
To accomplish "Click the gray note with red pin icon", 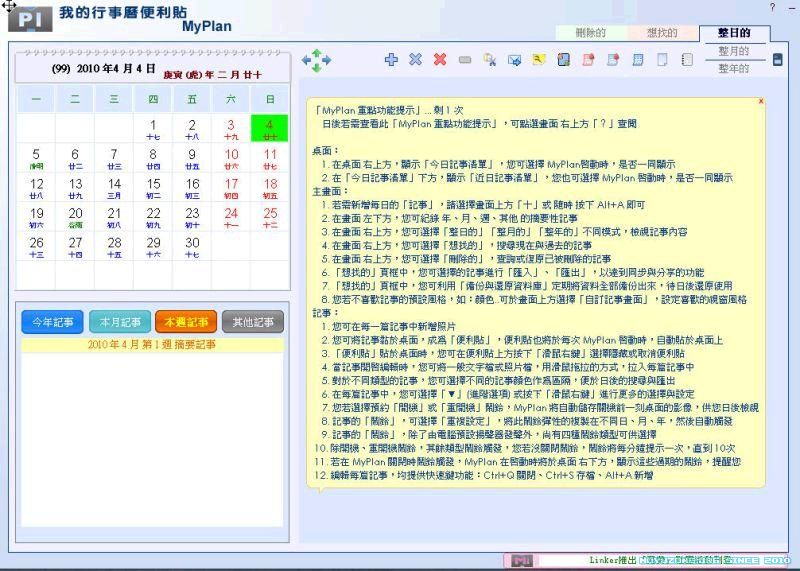I will pos(613,59).
